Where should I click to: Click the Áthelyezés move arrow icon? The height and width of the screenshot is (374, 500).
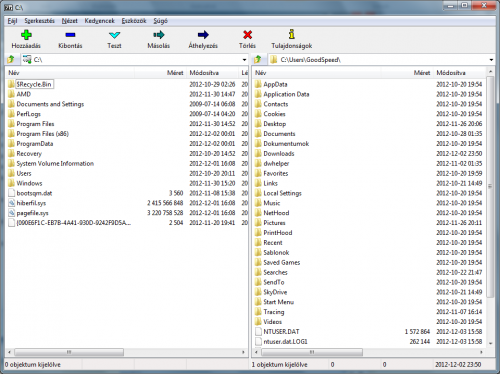click(203, 35)
